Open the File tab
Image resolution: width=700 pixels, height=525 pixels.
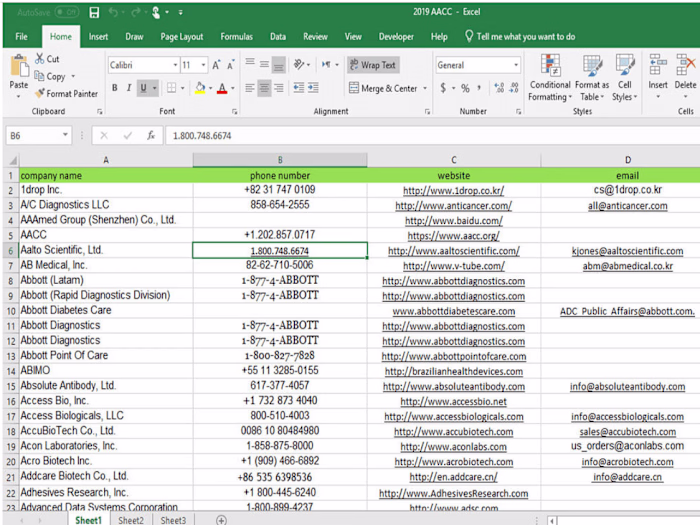[21, 37]
